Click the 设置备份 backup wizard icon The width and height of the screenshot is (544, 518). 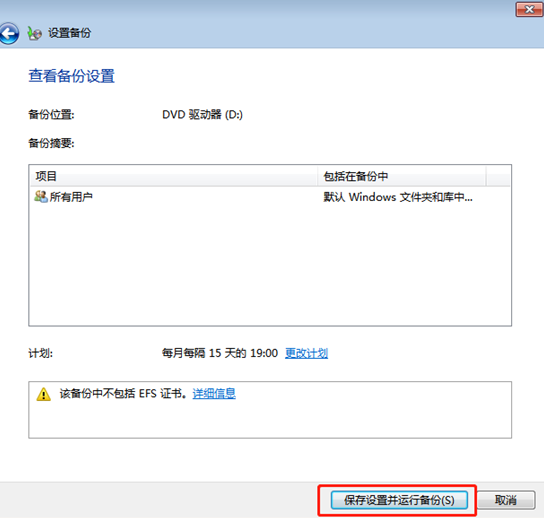point(34,33)
